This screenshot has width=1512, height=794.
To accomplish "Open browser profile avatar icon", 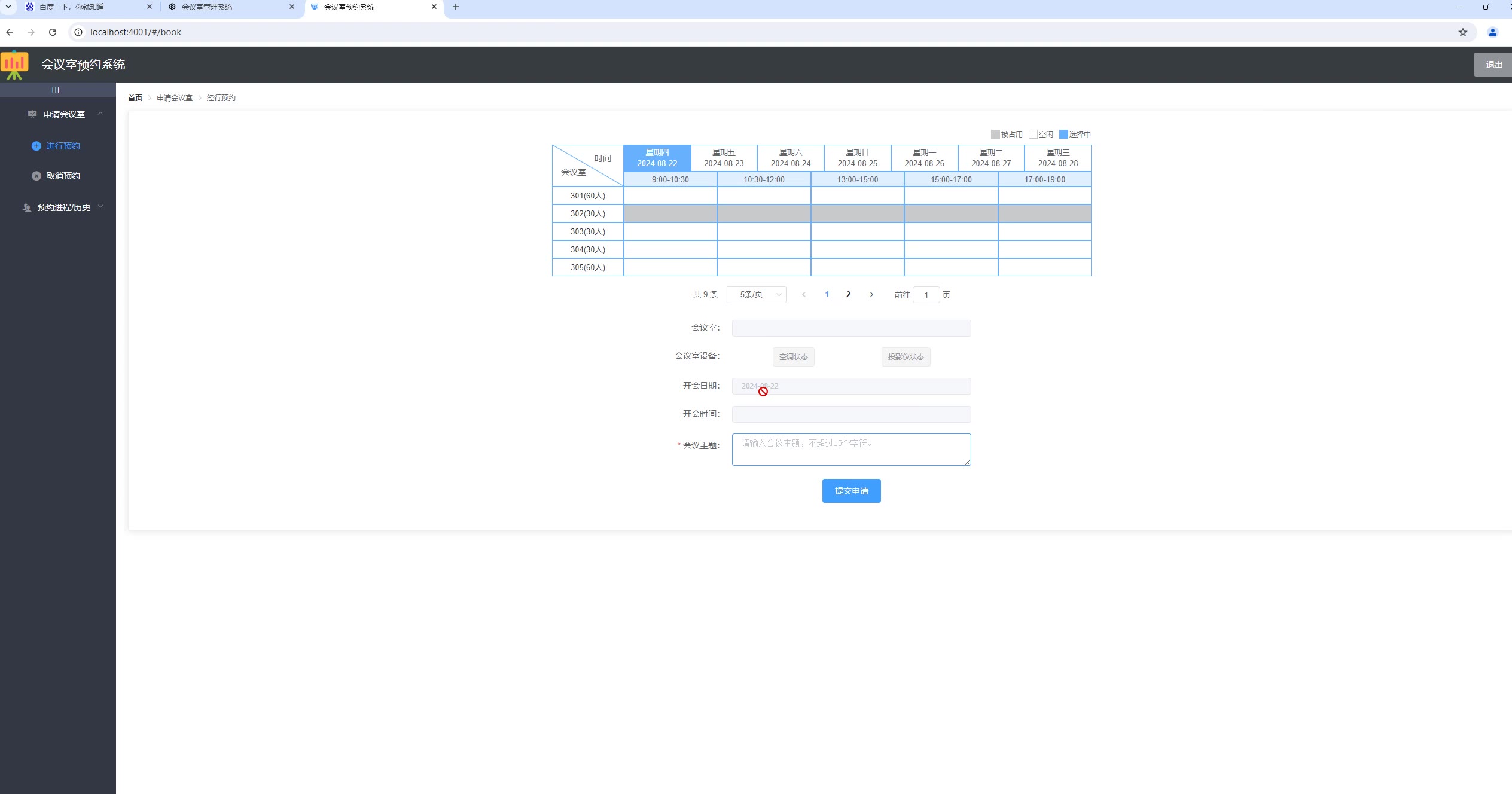I will pos(1492,32).
